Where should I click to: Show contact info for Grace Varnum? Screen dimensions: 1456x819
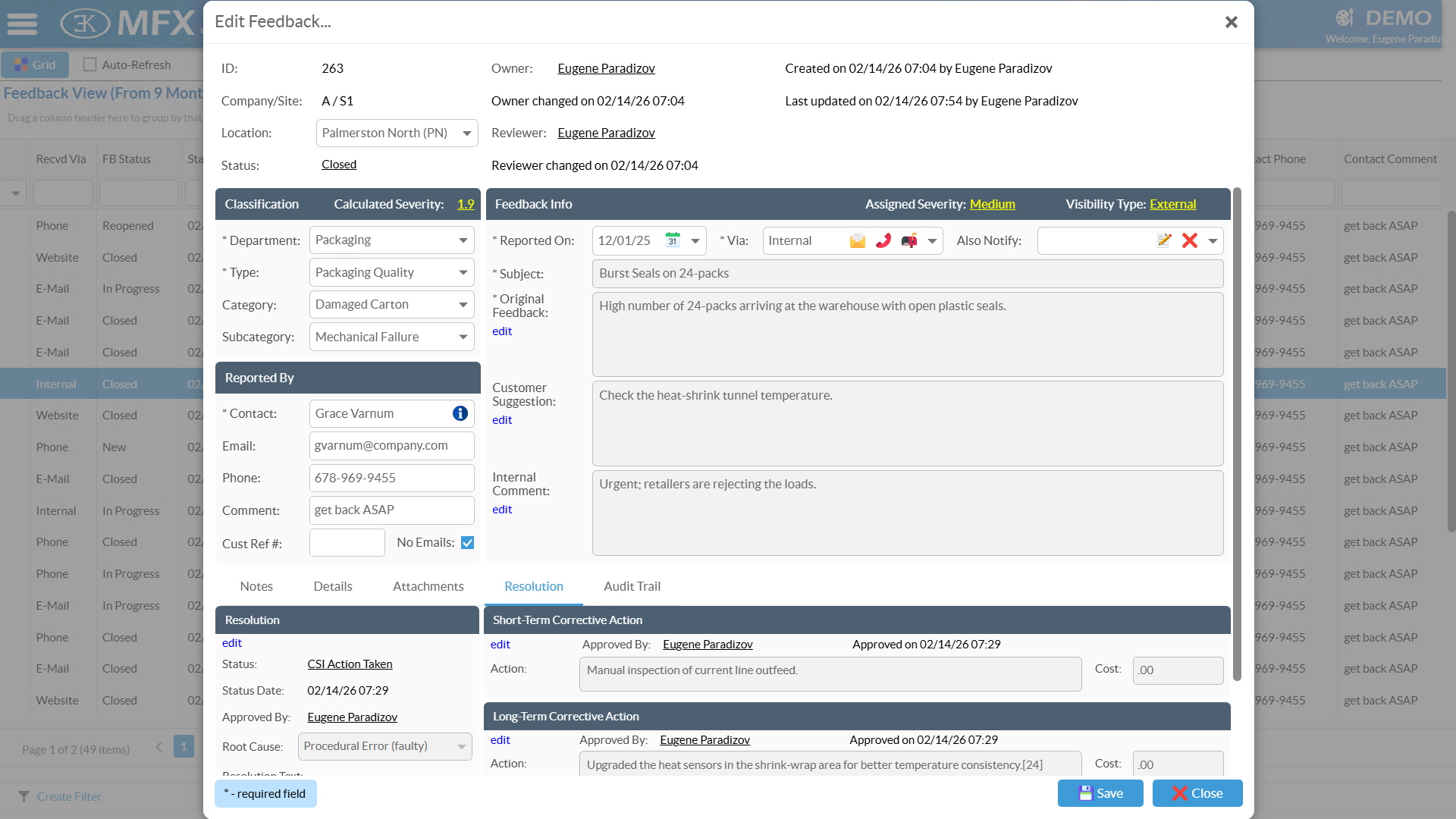(x=460, y=413)
